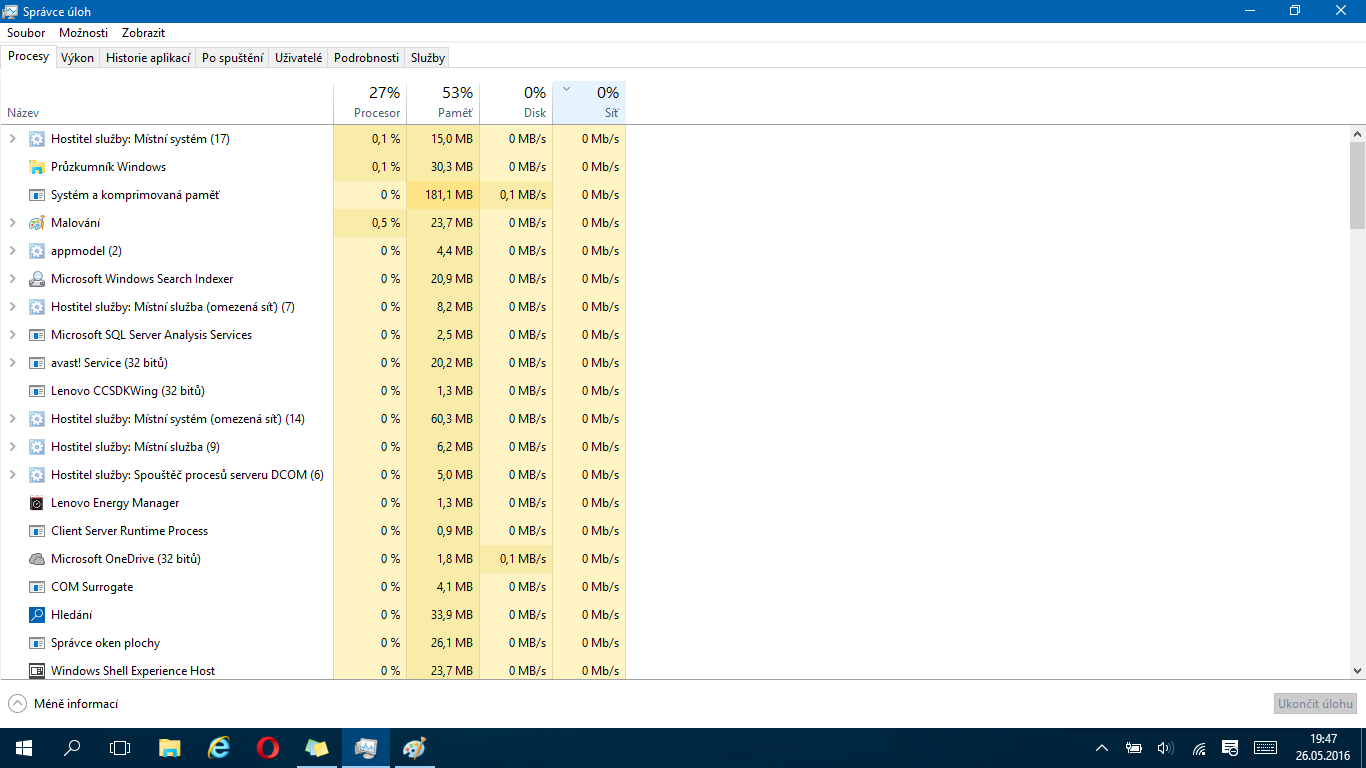Click the Malování paint palette icon
The image size is (1366, 768).
(37, 223)
